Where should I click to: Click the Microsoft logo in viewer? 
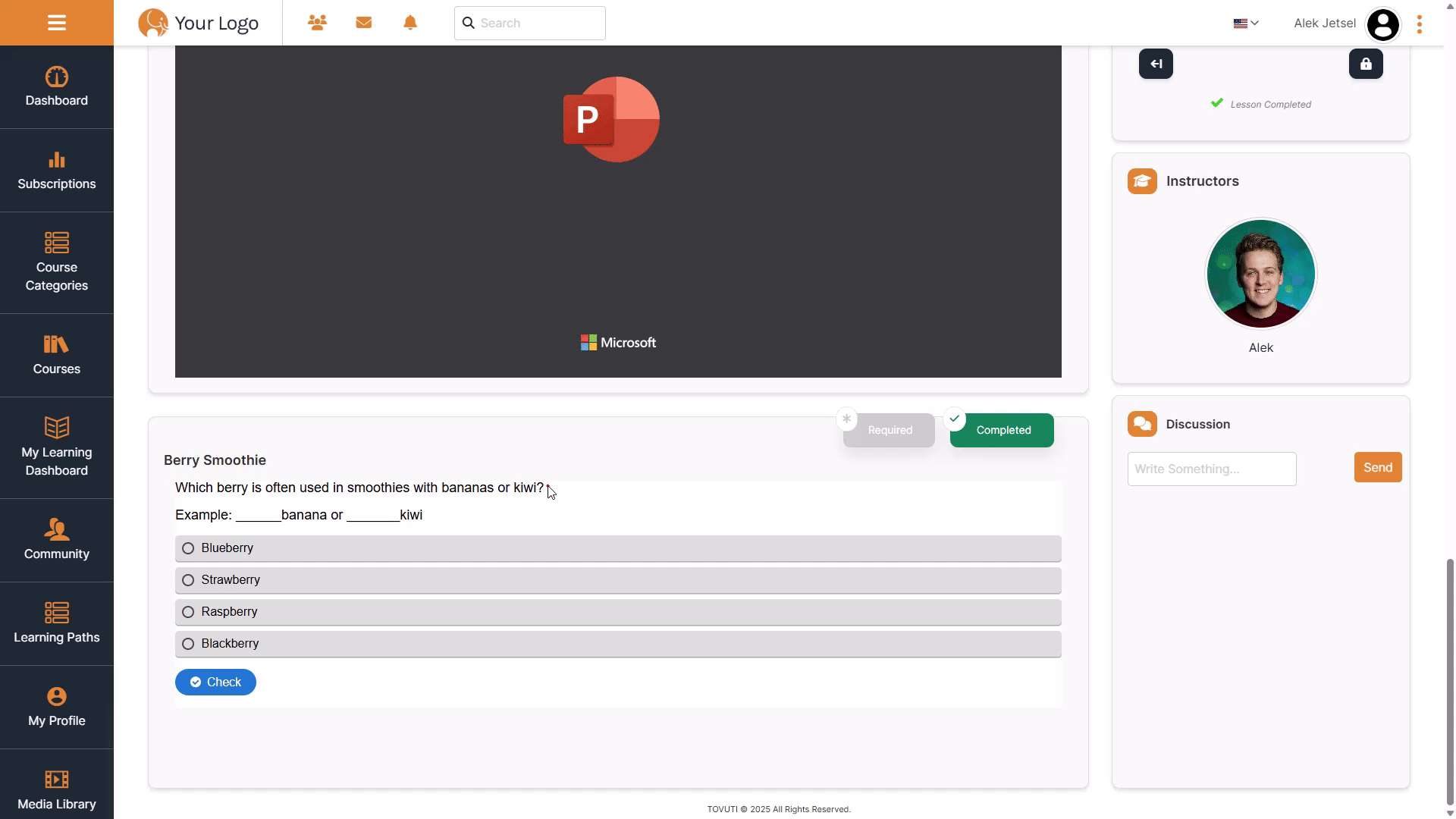point(618,343)
